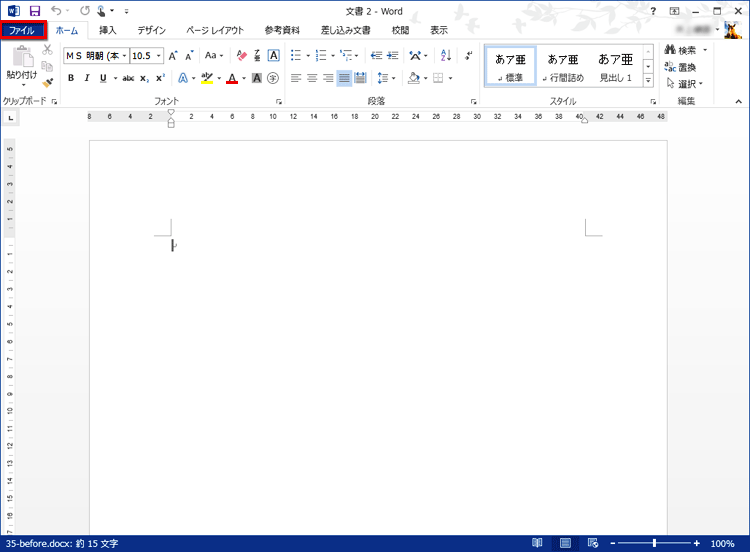Toggle Superscript formatting
This screenshot has width=750, height=552.
pos(161,77)
